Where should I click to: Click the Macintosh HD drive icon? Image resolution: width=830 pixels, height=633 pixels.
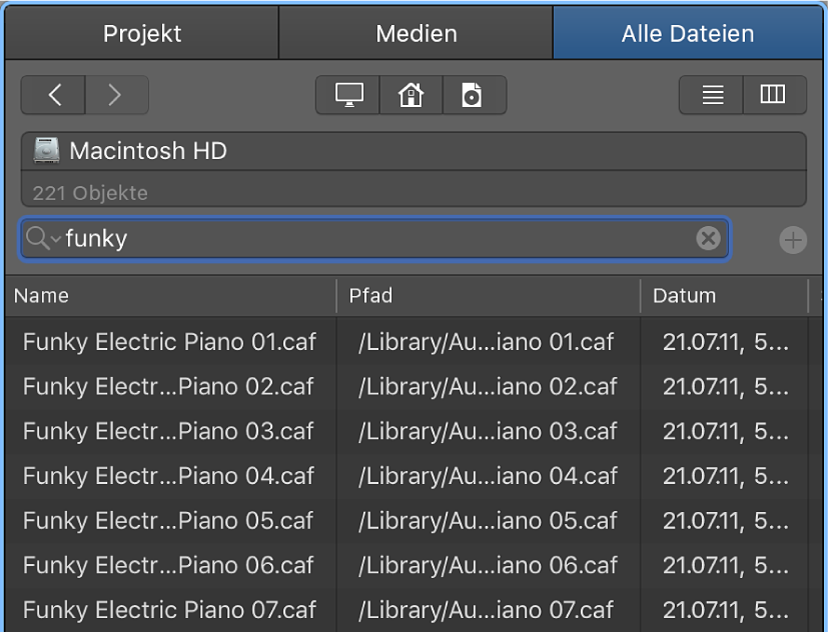[x=47, y=151]
